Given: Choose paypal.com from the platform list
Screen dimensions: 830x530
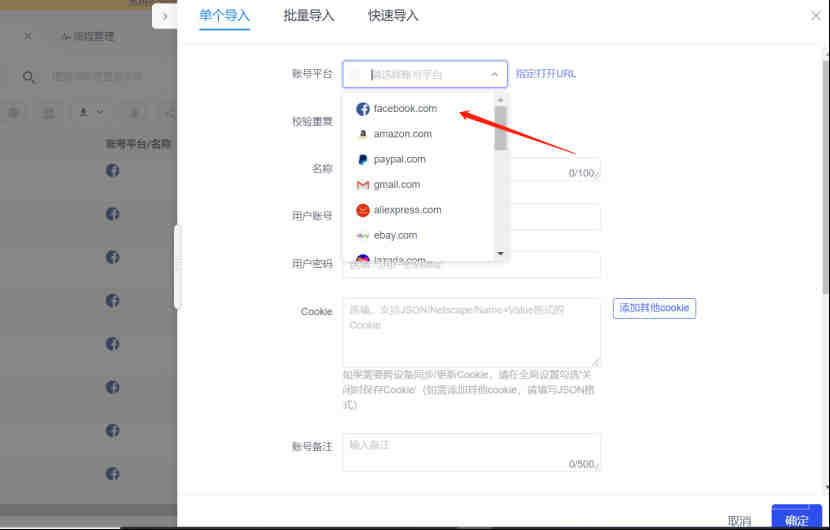Looking at the screenshot, I should click(x=418, y=159).
